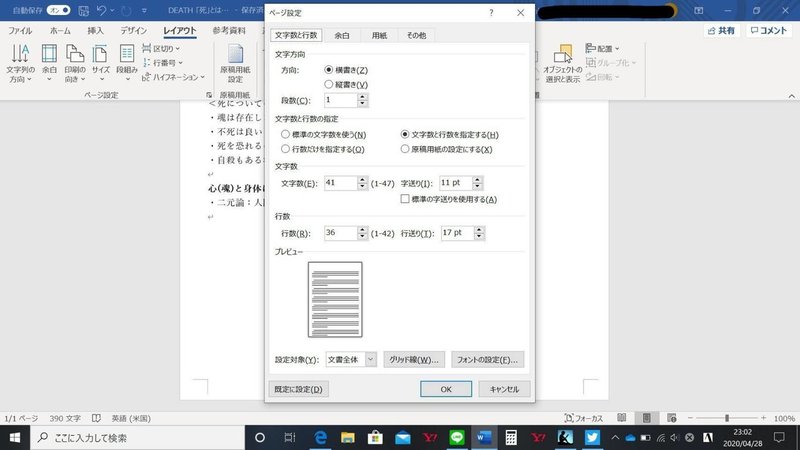Switch to the その他 (Other) dialog tab

(x=416, y=35)
